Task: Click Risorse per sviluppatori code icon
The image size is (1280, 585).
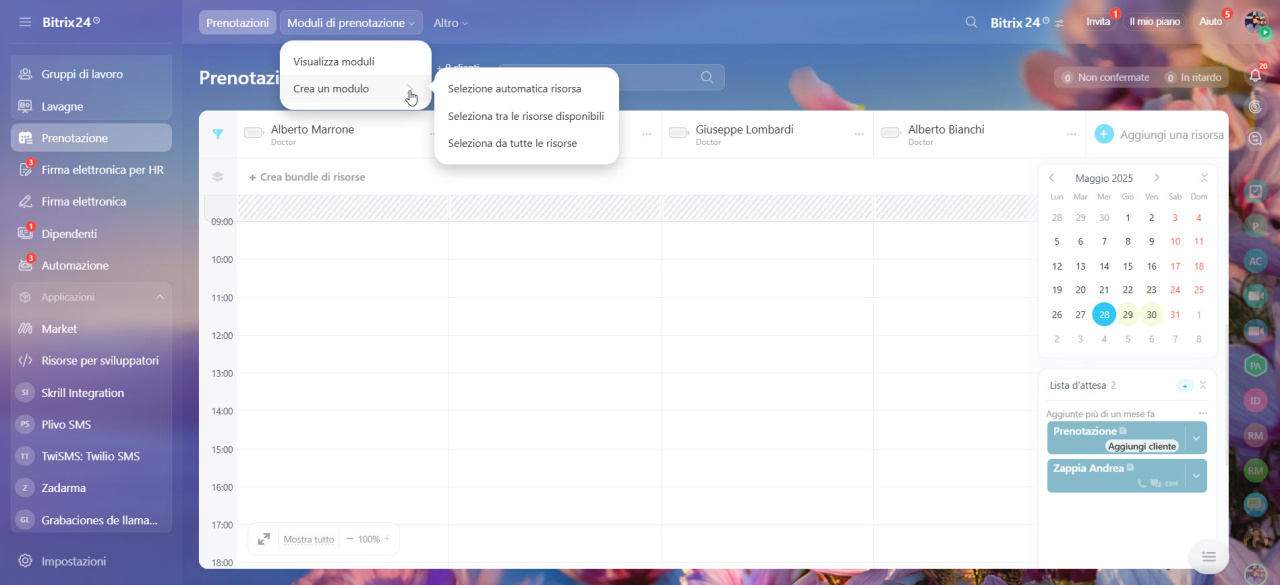Action: click(x=26, y=360)
